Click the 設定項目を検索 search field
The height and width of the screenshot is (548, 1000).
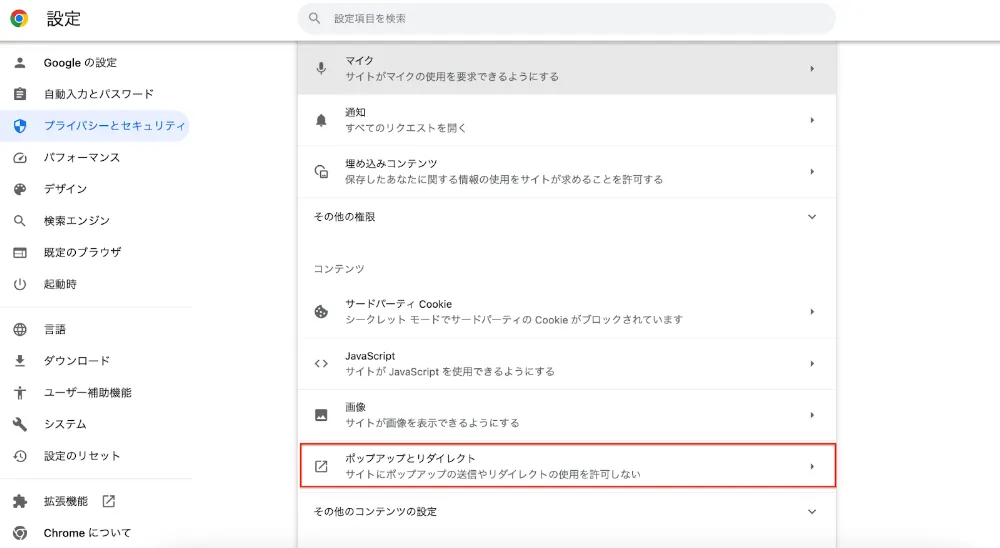click(566, 19)
